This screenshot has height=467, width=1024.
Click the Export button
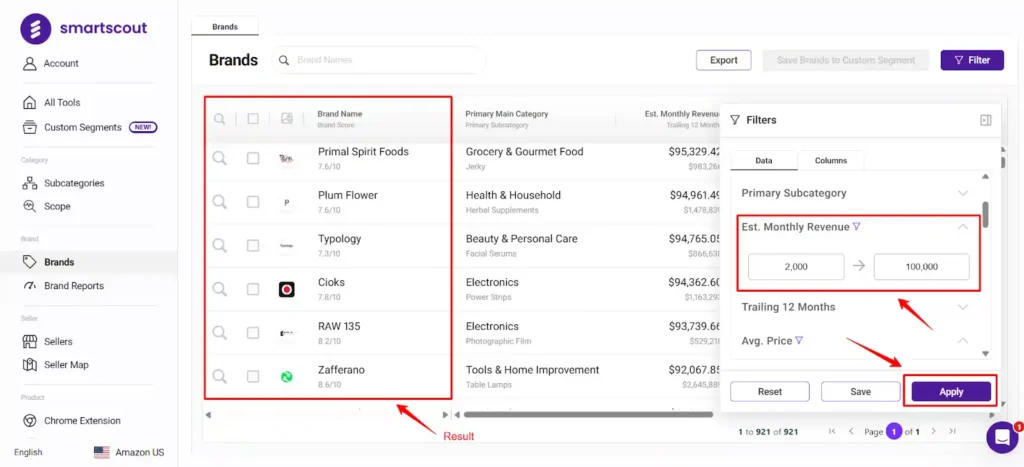point(724,60)
